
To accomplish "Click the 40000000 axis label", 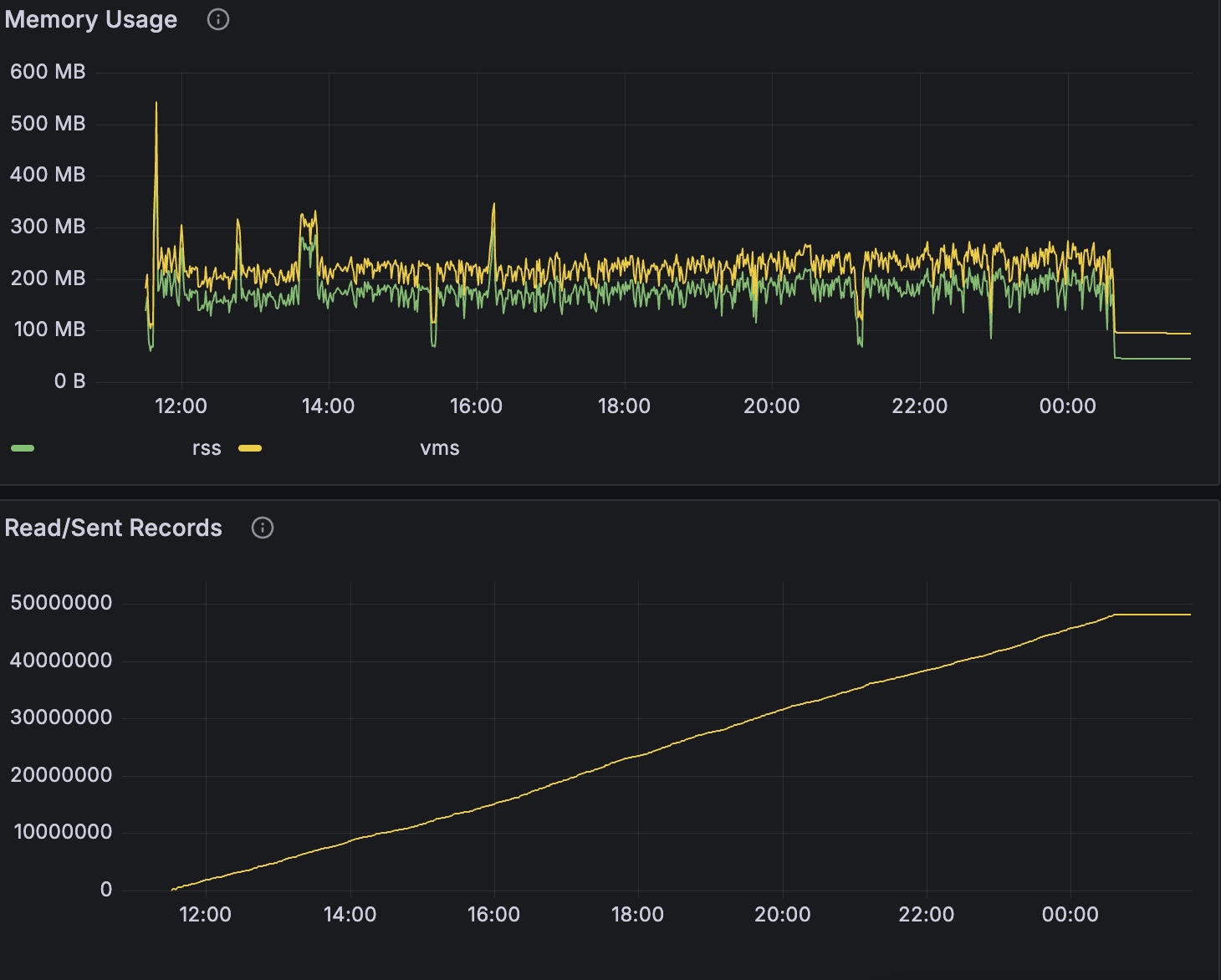I will click(x=61, y=661).
